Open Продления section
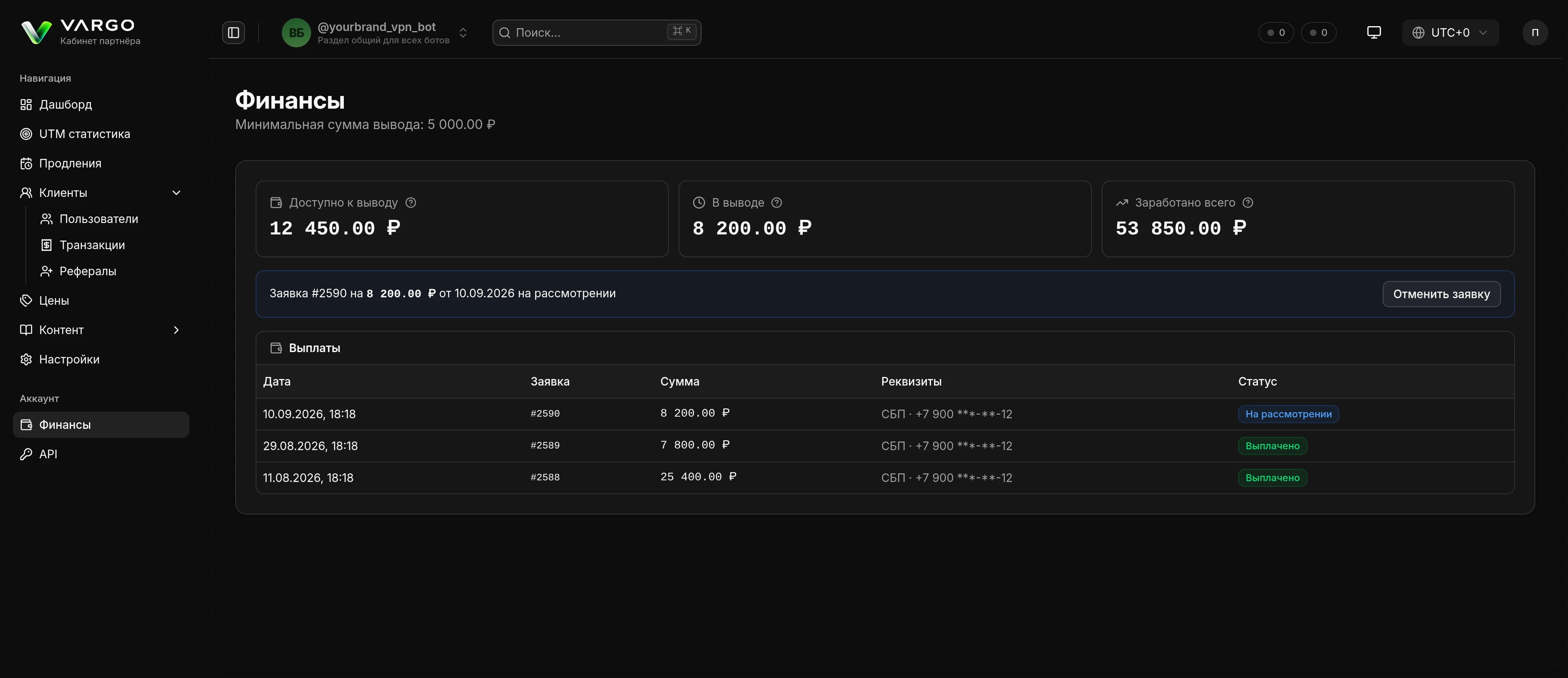 click(101, 163)
